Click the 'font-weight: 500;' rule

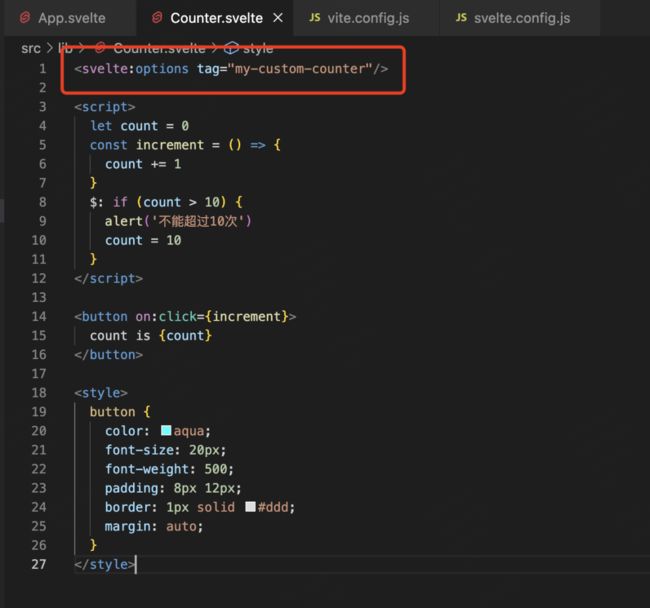pos(170,469)
